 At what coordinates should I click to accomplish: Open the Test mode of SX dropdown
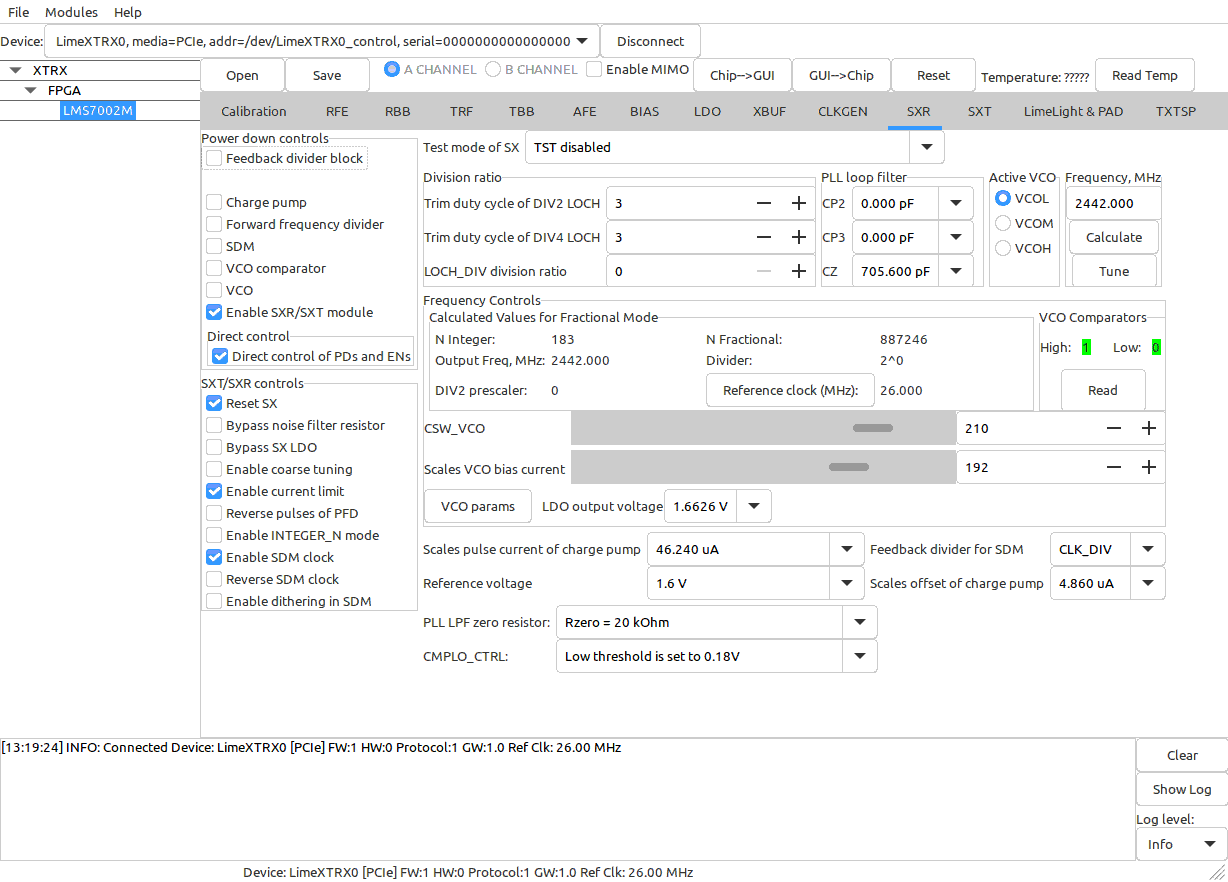click(x=926, y=146)
